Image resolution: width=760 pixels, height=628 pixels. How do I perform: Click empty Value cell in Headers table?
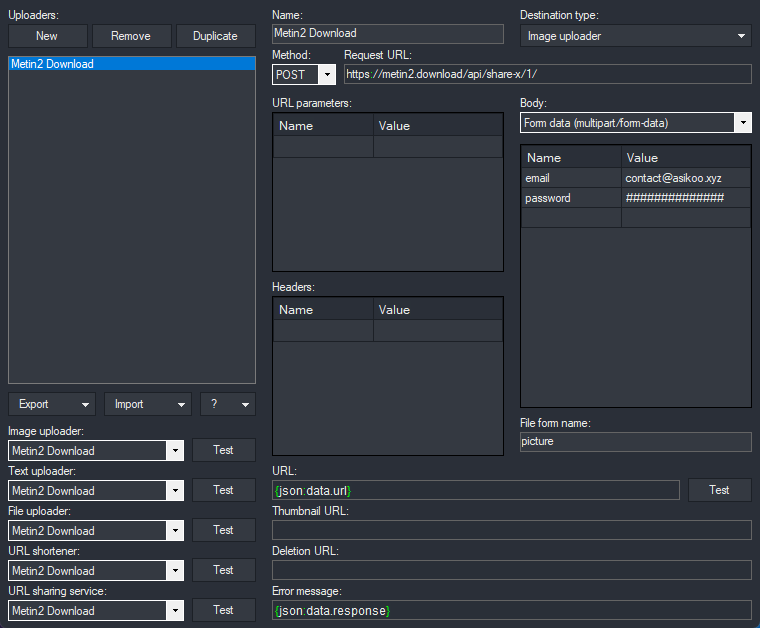438,331
